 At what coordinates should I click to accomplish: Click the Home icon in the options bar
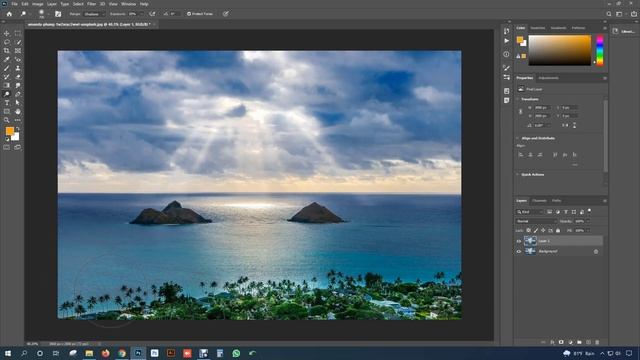coord(9,14)
